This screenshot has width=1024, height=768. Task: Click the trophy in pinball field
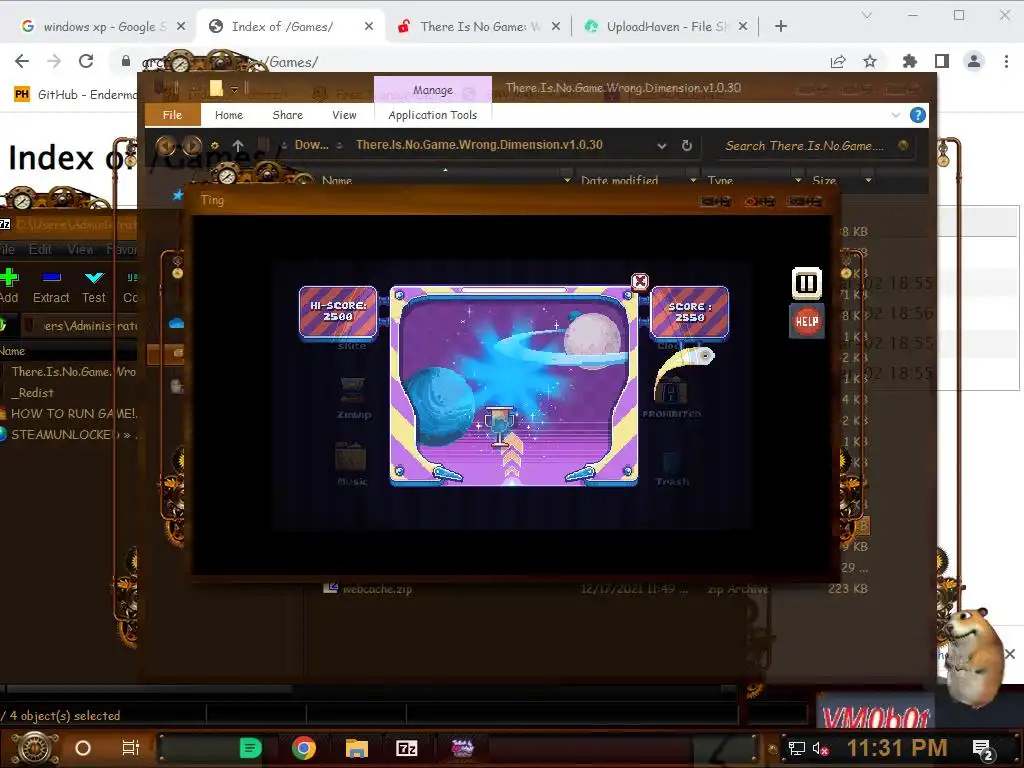[x=500, y=426]
